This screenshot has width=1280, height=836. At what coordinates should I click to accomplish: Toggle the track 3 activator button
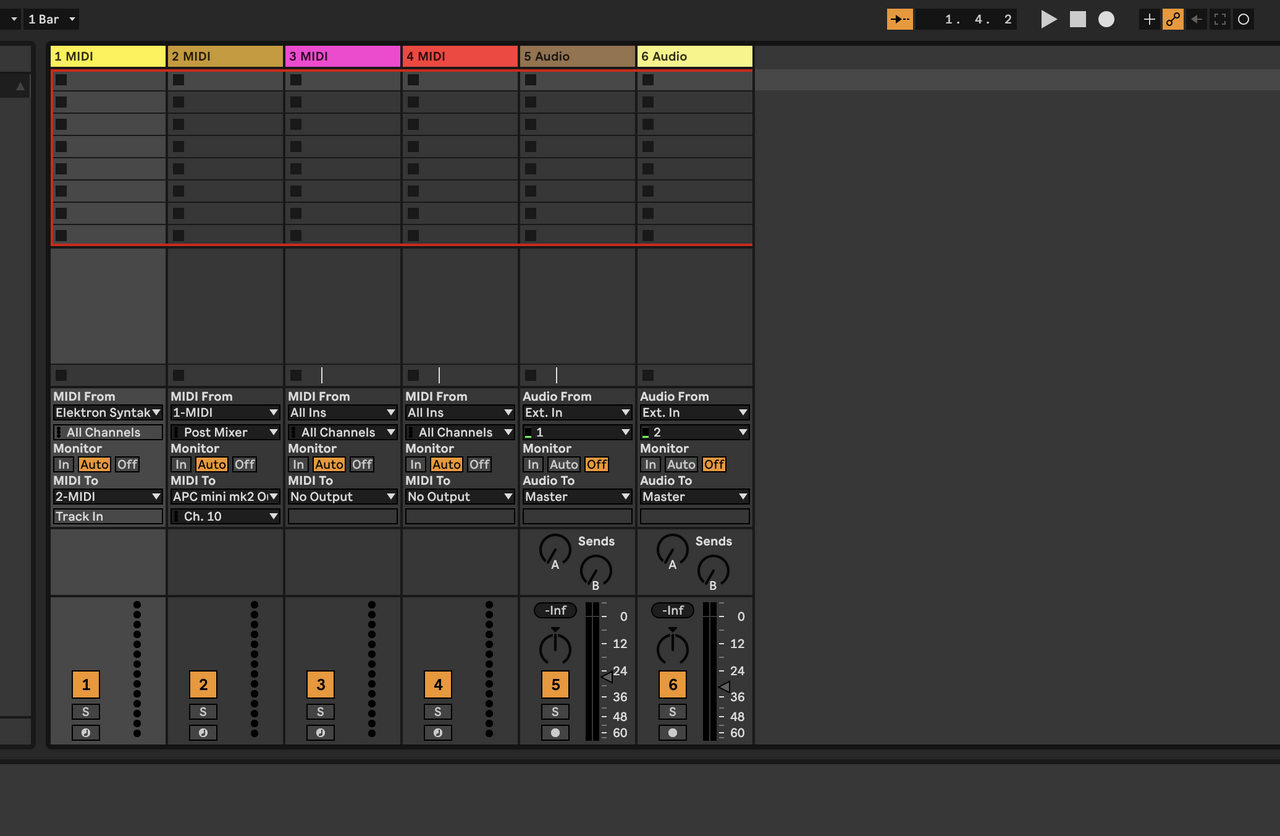coord(320,684)
